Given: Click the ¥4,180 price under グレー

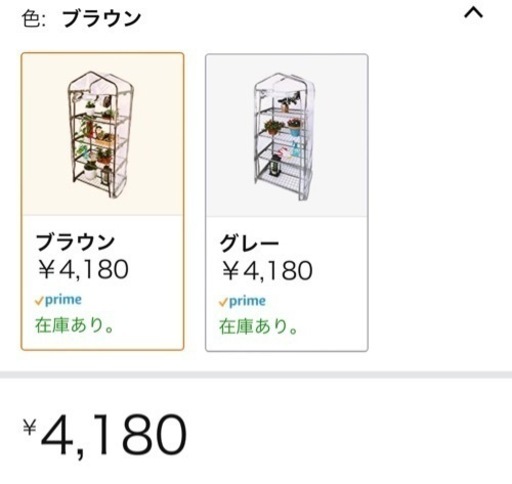Looking at the screenshot, I should [267, 271].
